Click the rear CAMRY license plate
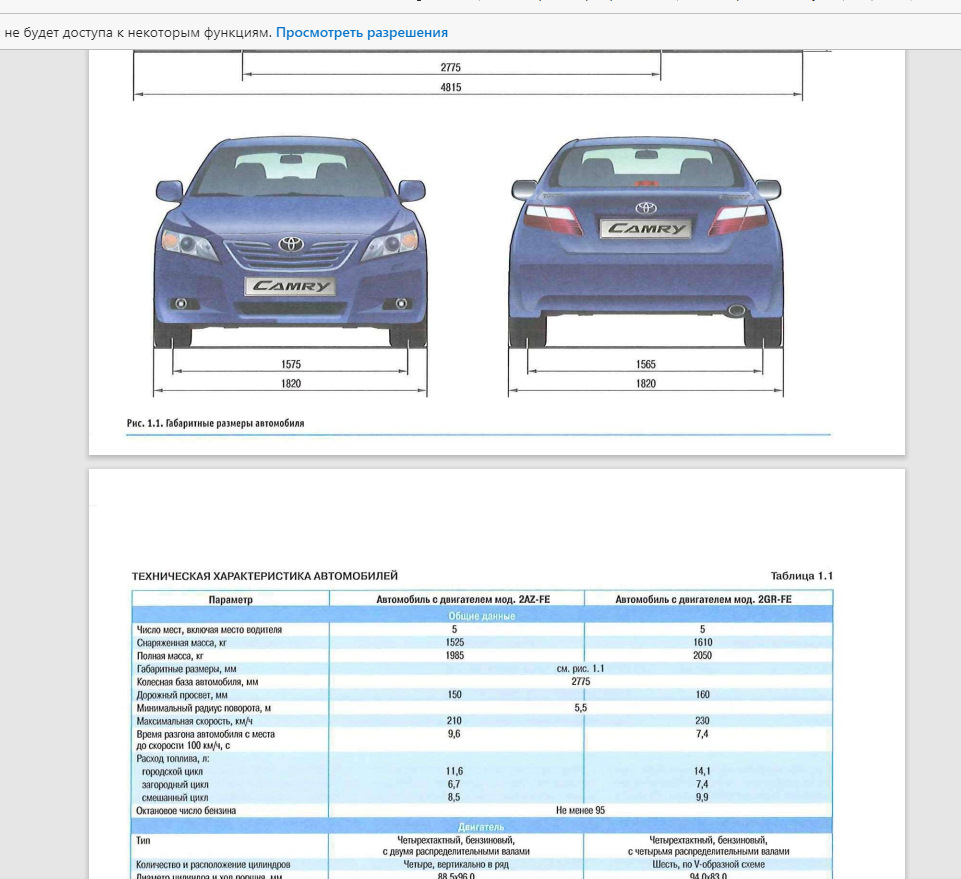961x879 pixels. tap(646, 229)
